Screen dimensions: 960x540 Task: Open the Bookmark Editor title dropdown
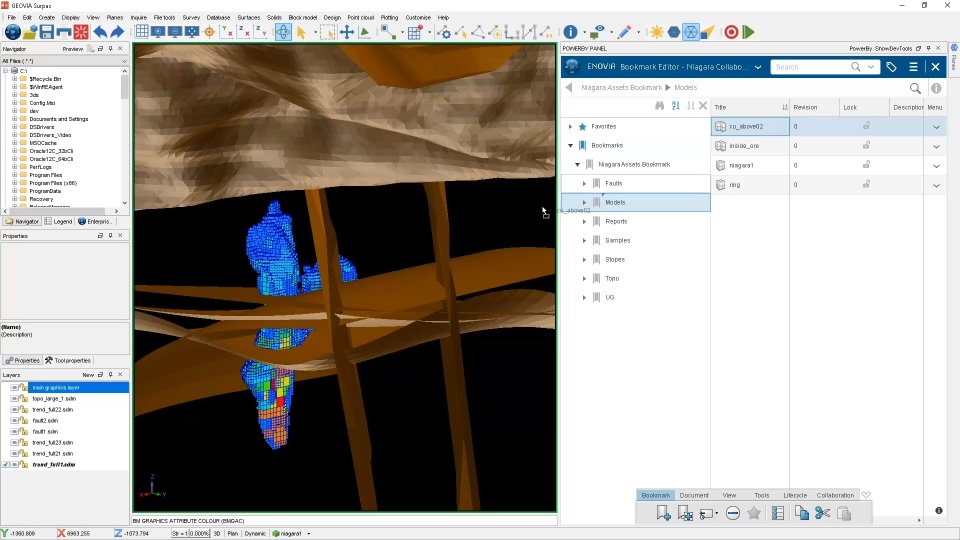[758, 67]
